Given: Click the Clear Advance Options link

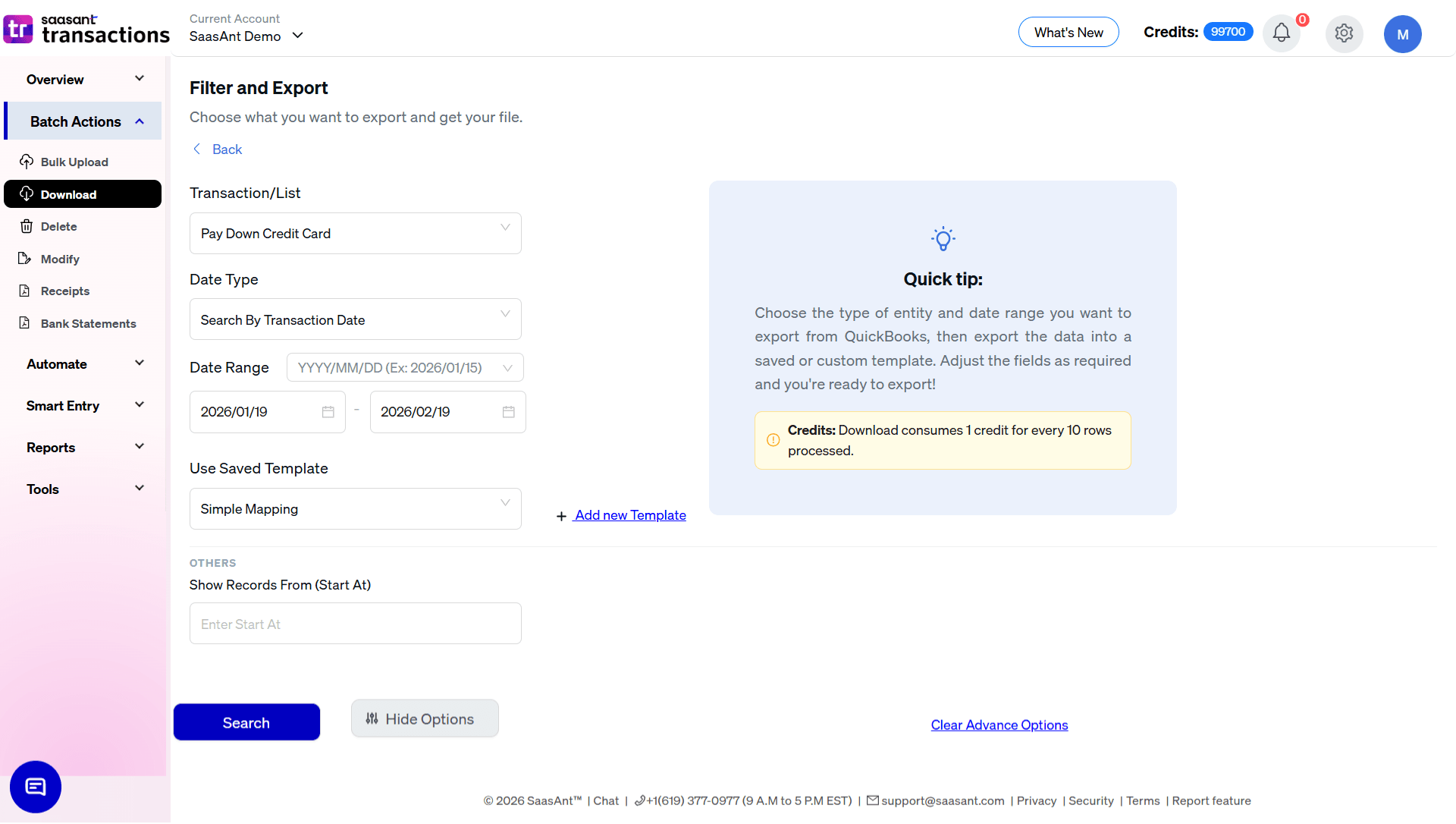Looking at the screenshot, I should coord(999,725).
